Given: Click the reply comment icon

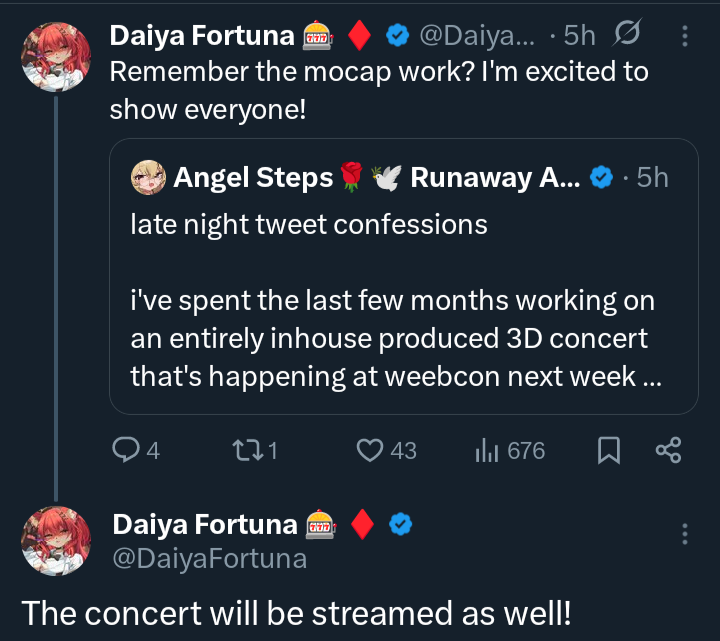Looking at the screenshot, I should click(125, 451).
